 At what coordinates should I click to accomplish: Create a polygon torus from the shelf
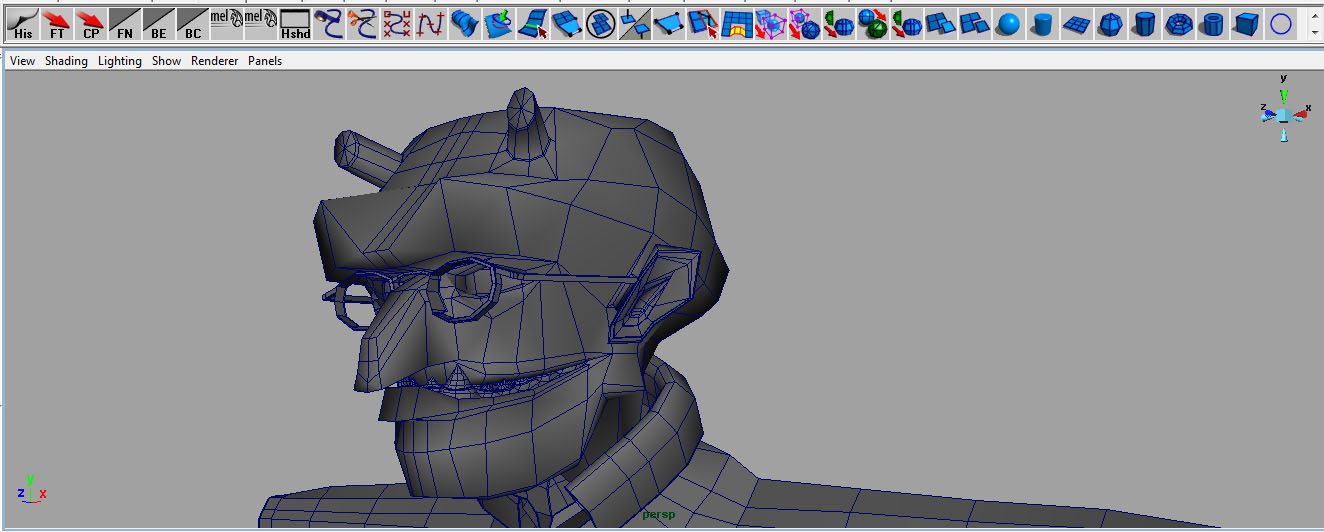pos(1179,23)
